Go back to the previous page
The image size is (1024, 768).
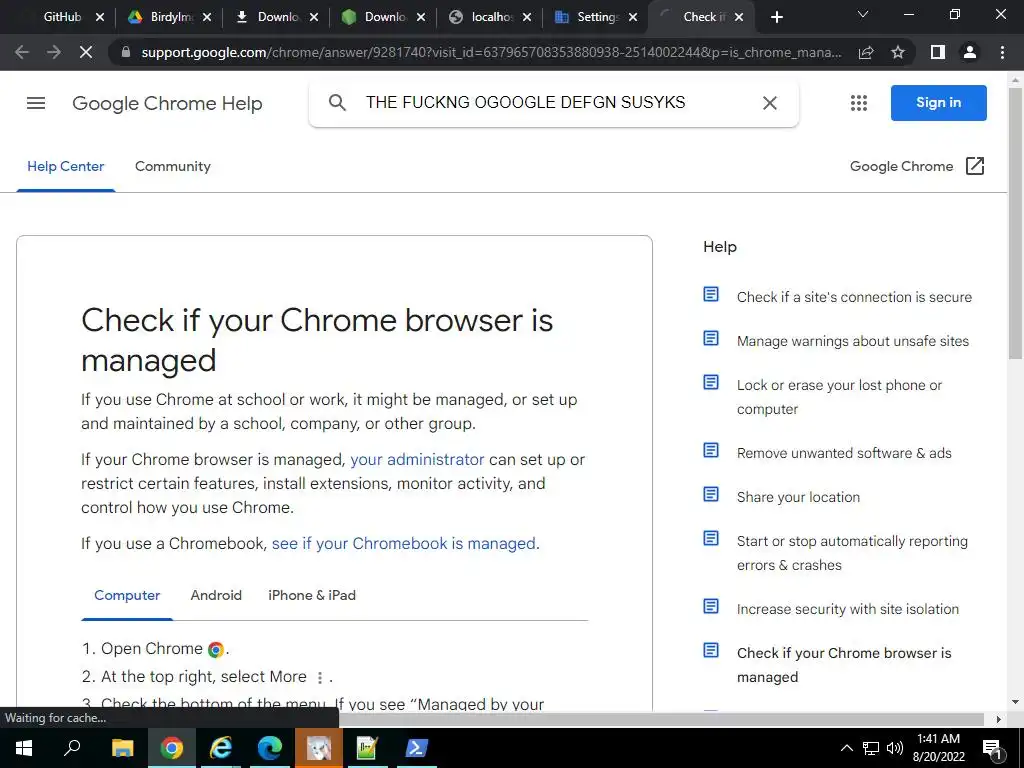[x=22, y=52]
